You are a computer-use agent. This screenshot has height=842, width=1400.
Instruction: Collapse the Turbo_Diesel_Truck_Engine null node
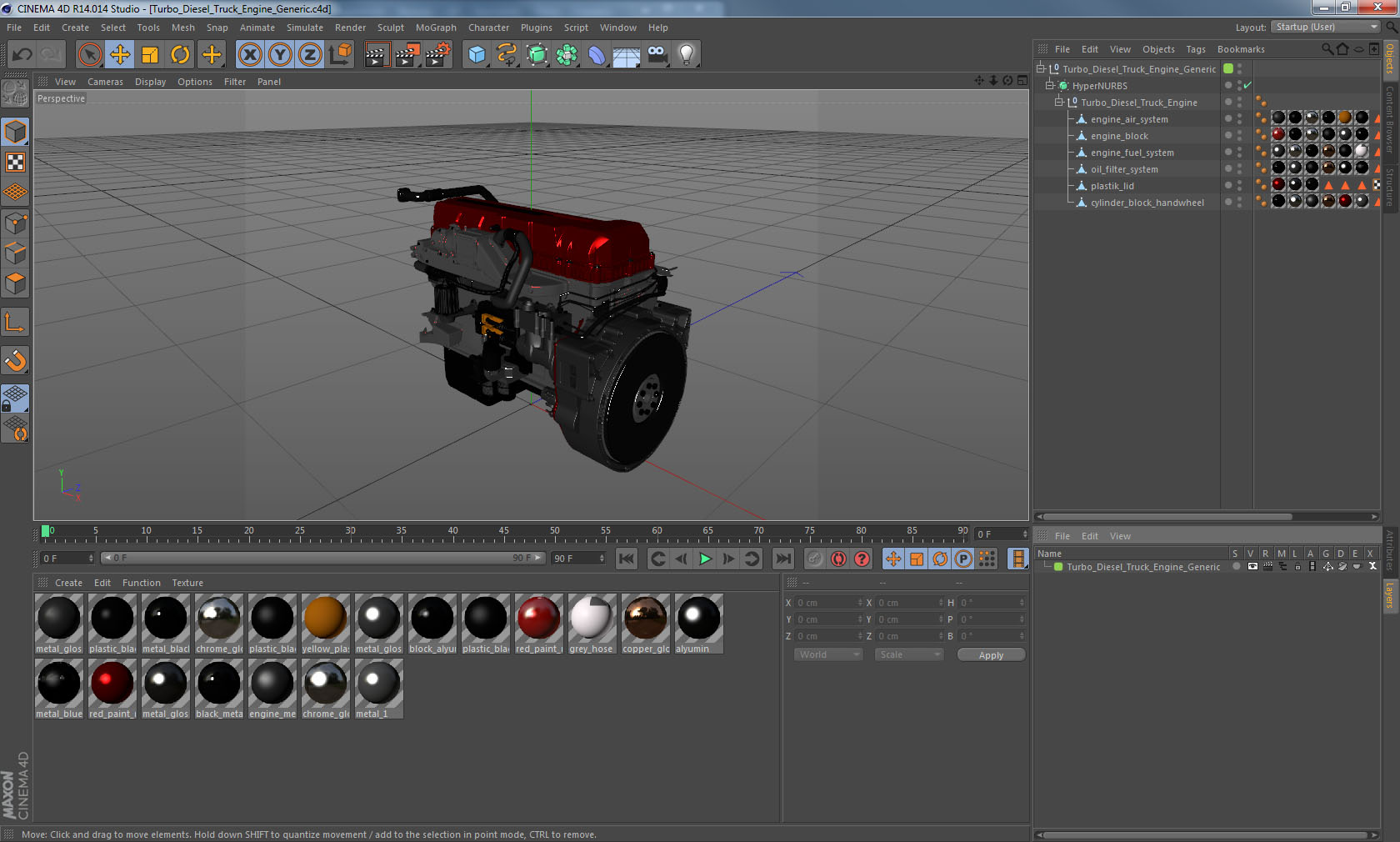pos(1059,103)
